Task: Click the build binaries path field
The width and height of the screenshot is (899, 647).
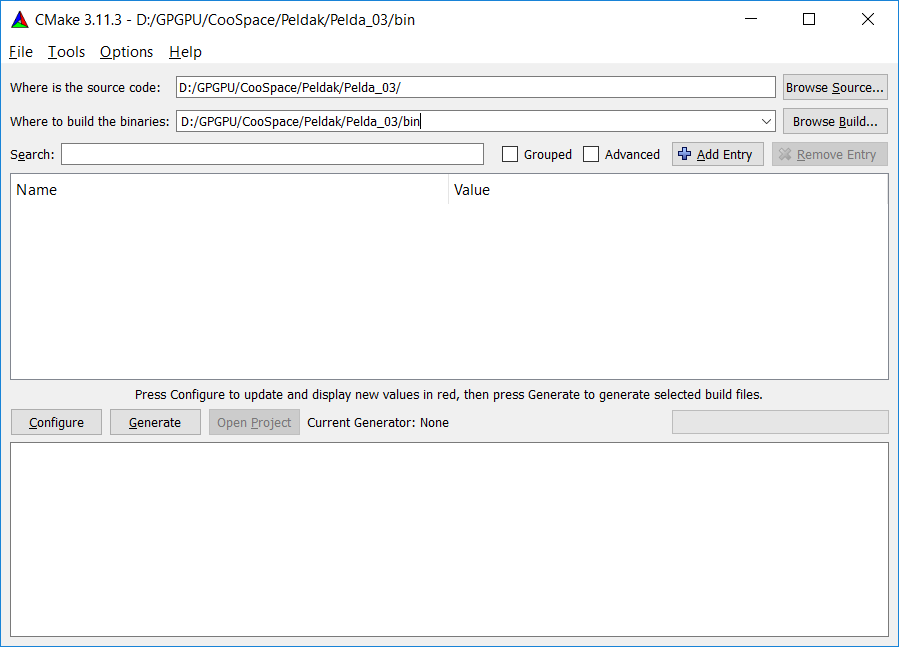Action: click(x=465, y=121)
